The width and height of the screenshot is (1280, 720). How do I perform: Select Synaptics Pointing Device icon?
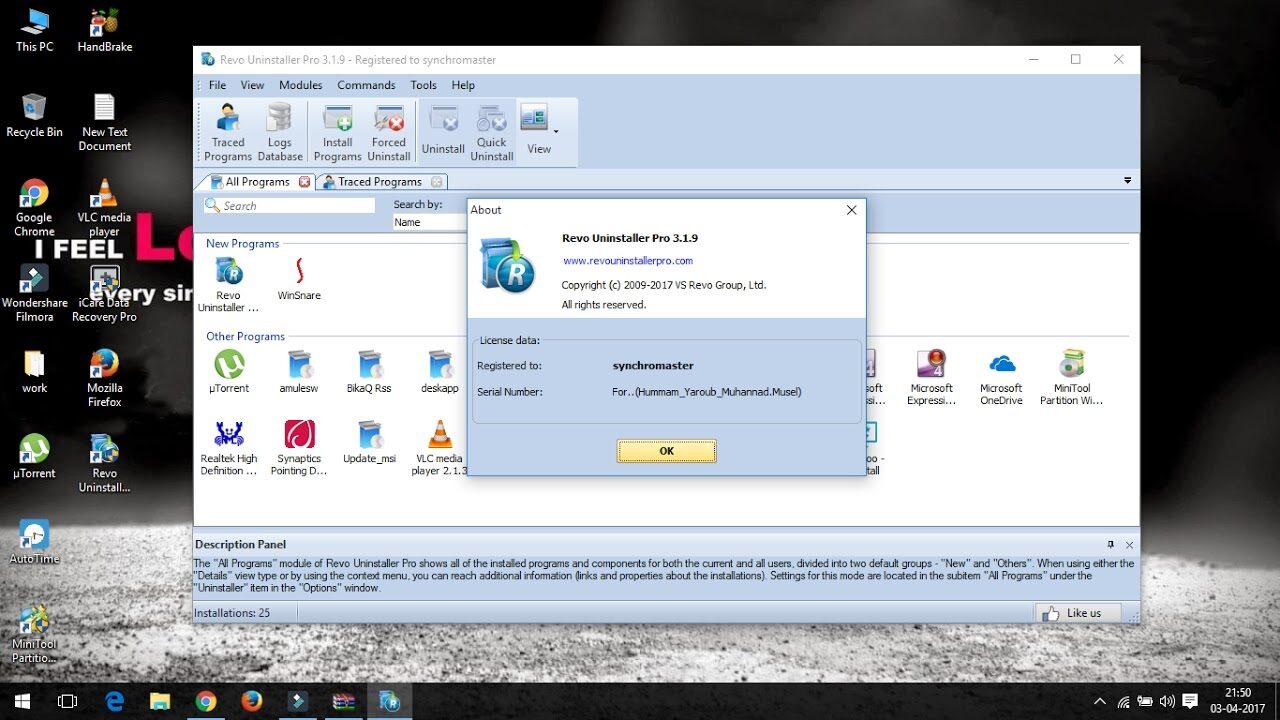pyautogui.click(x=299, y=447)
